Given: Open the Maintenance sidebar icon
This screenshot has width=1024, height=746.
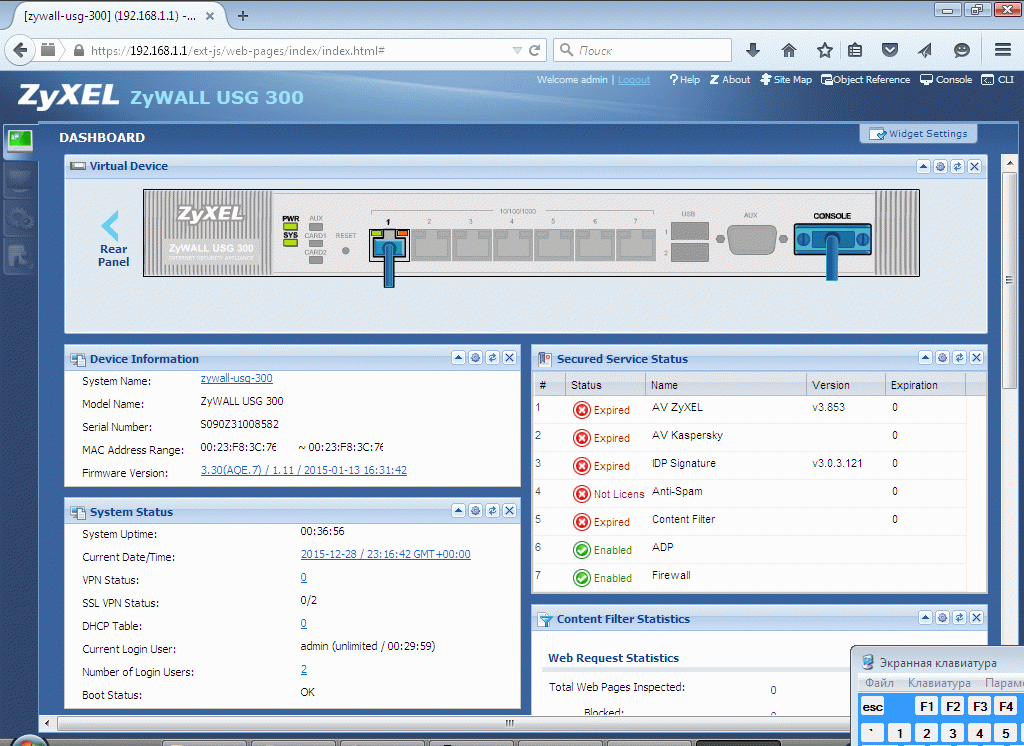Looking at the screenshot, I should 20,257.
